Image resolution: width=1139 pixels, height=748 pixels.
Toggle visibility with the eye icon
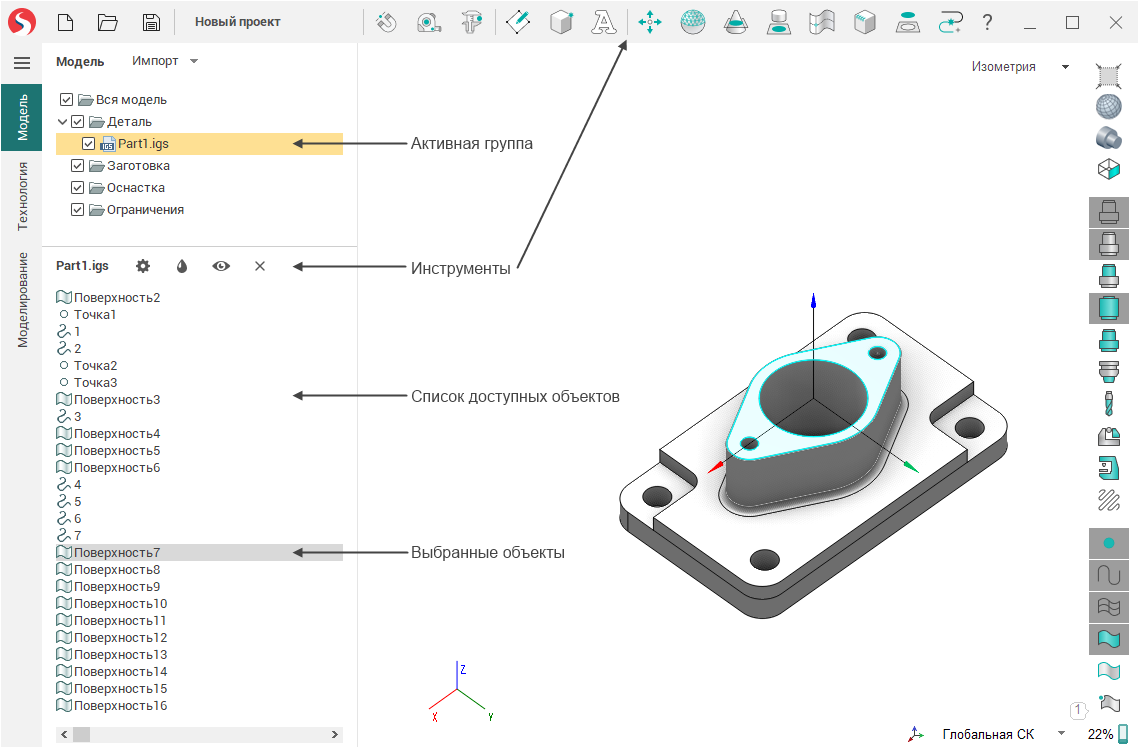click(221, 266)
